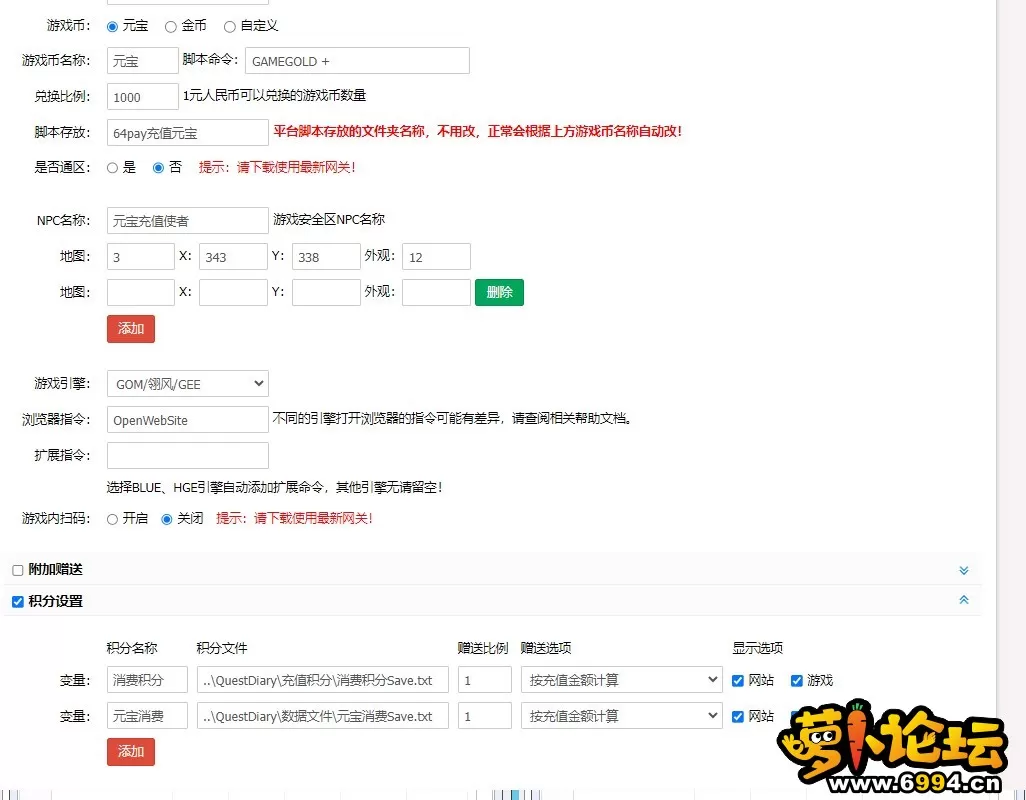Image resolution: width=1026 pixels, height=800 pixels.
Task: Expand the 附加赠送 section chevron
Action: point(964,570)
